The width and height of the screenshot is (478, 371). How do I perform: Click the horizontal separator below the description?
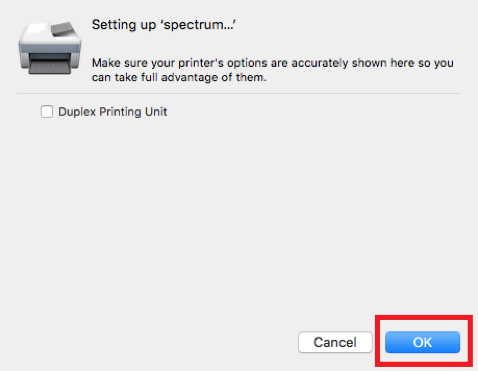point(238,94)
